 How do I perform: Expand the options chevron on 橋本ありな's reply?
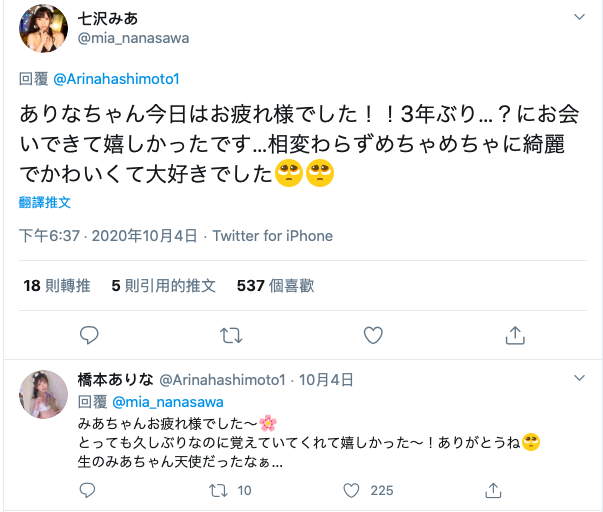point(580,379)
